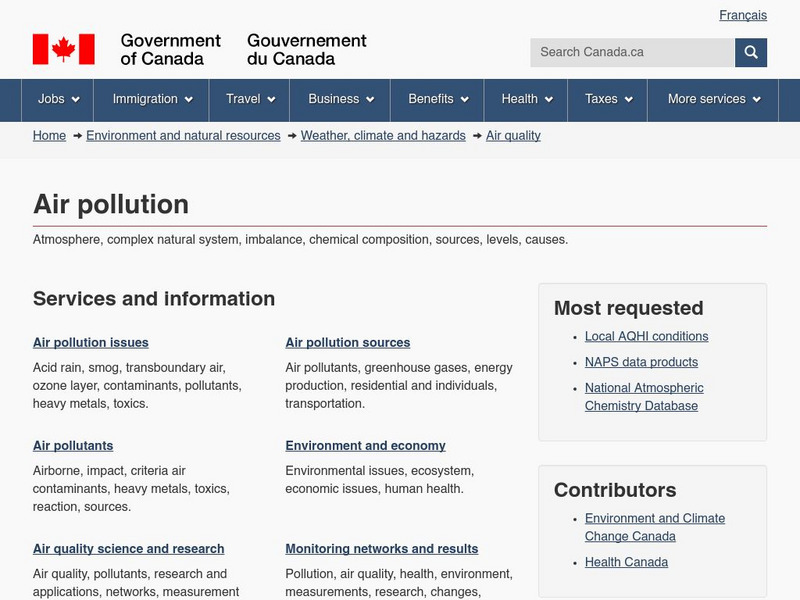Open the Air pollution issues link
The image size is (800, 600).
[91, 342]
